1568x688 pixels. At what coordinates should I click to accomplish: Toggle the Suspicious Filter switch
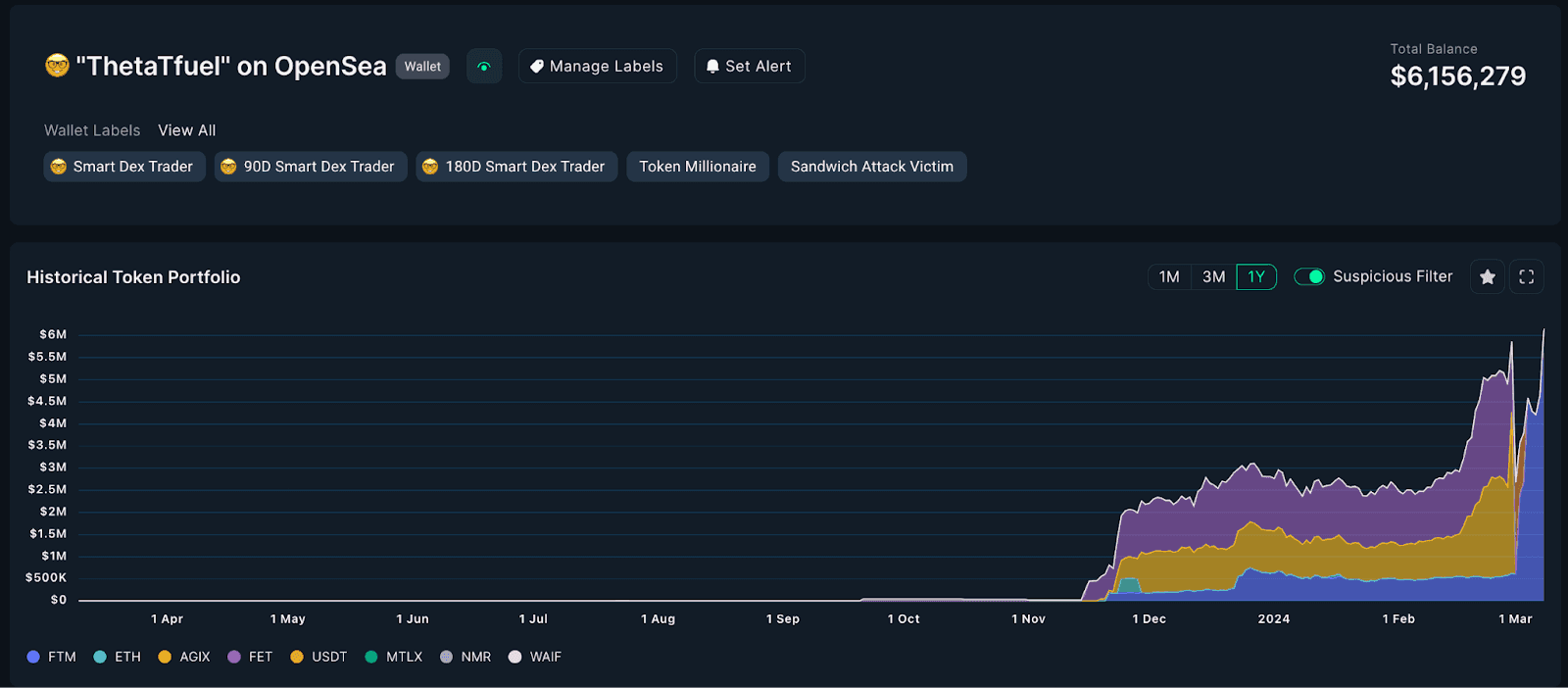[1309, 277]
